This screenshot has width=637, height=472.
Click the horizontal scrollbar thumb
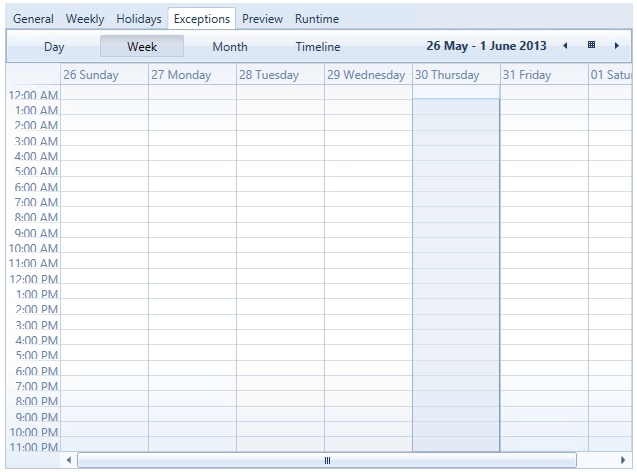327,460
